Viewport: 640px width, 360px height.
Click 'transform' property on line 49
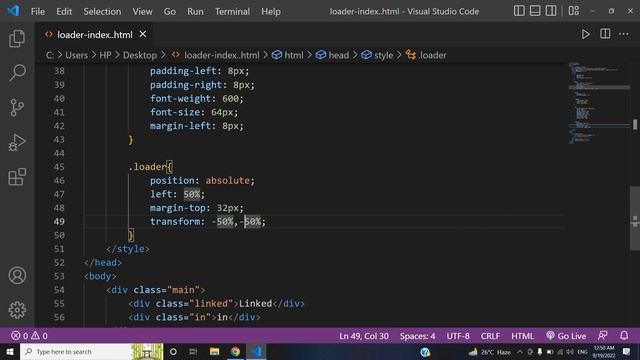click(x=175, y=222)
